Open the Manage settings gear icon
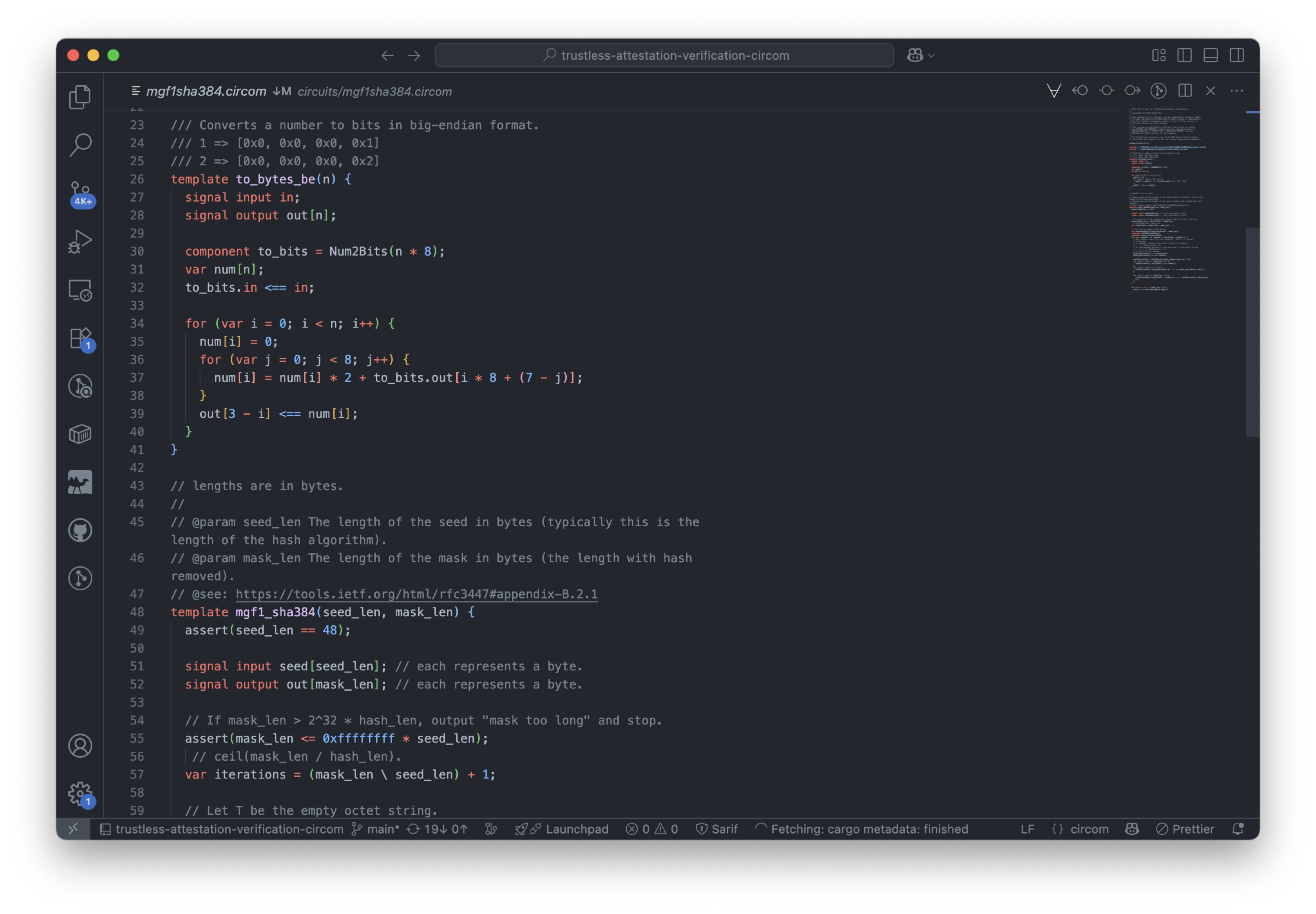The width and height of the screenshot is (1316, 914). coord(80,794)
